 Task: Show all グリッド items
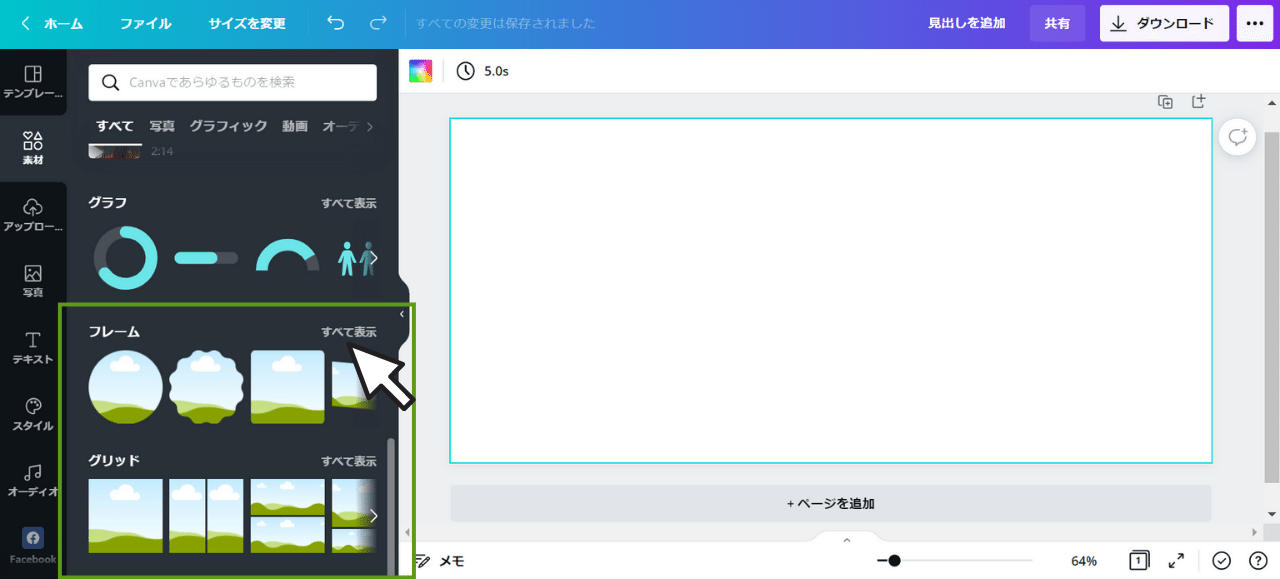click(349, 461)
